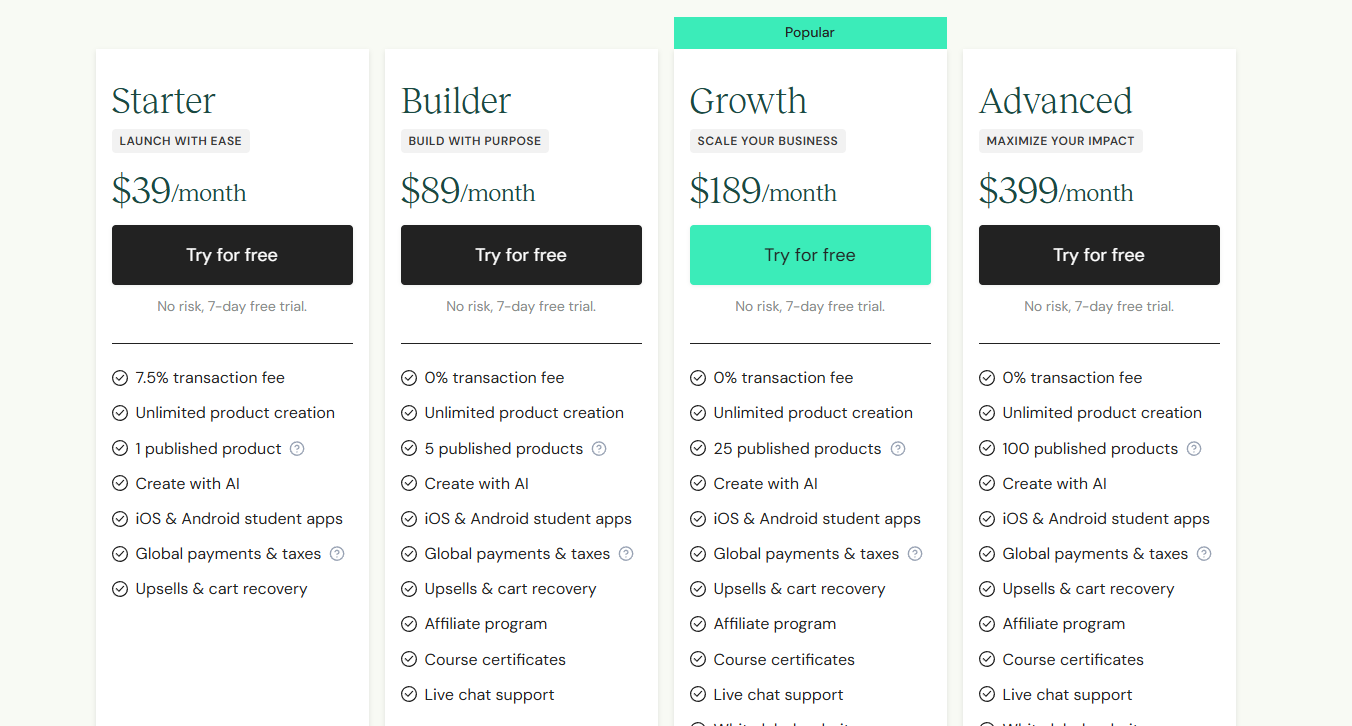Click help icon beside Starter's 1 published product

tap(297, 449)
